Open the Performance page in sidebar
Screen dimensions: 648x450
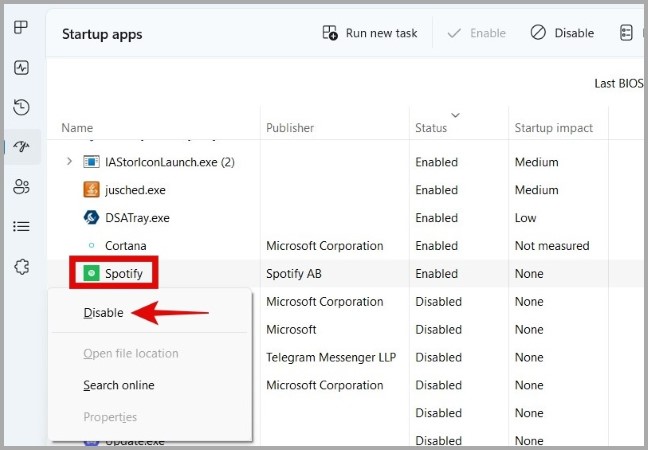[x=21, y=67]
